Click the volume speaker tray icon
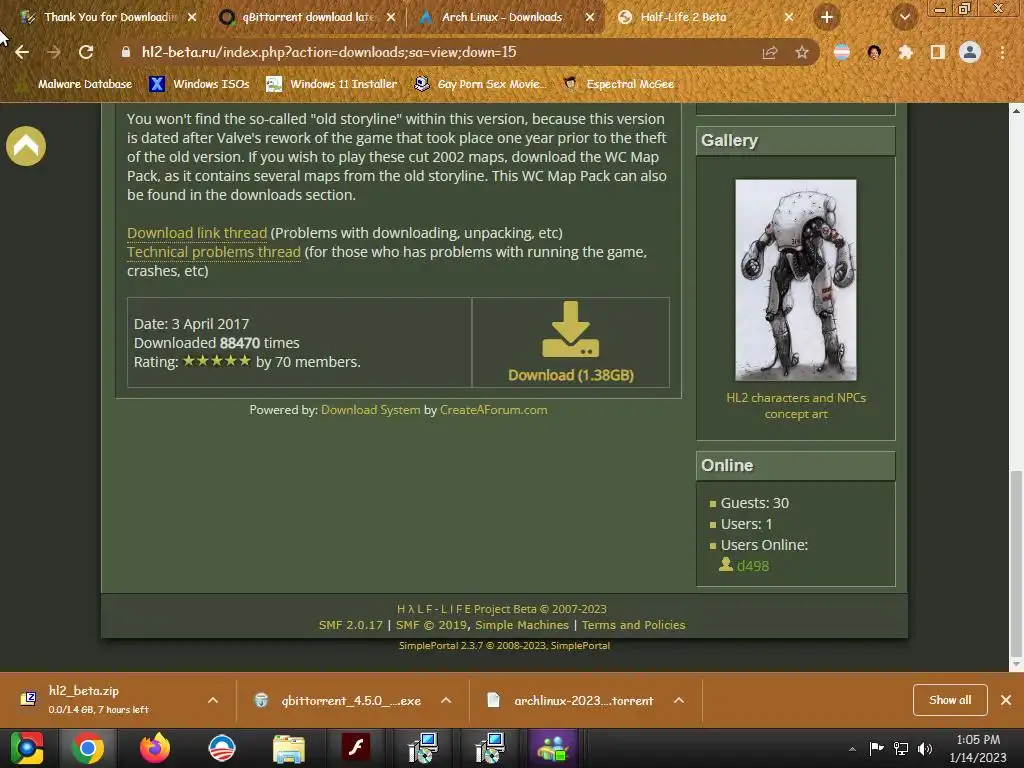This screenshot has height=768, width=1024. (925, 748)
